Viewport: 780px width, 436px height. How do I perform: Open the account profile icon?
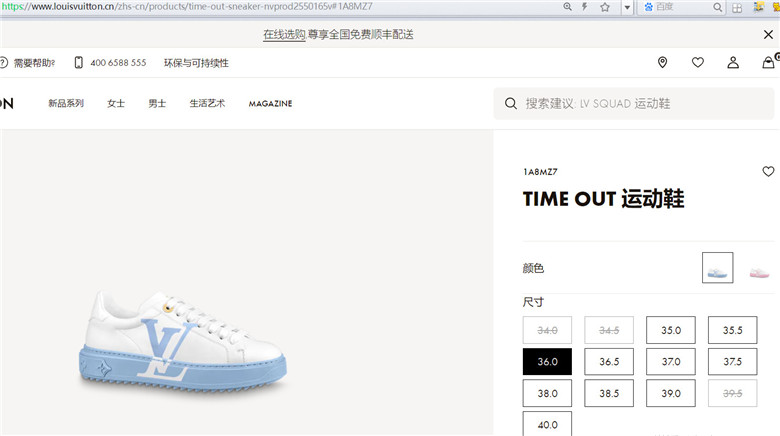(x=733, y=62)
